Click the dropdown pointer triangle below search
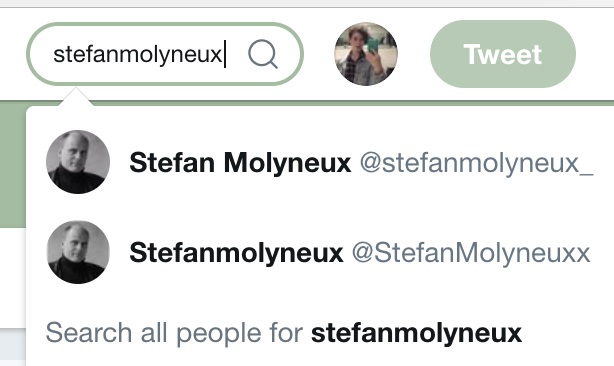The image size is (614, 366). 76,97
